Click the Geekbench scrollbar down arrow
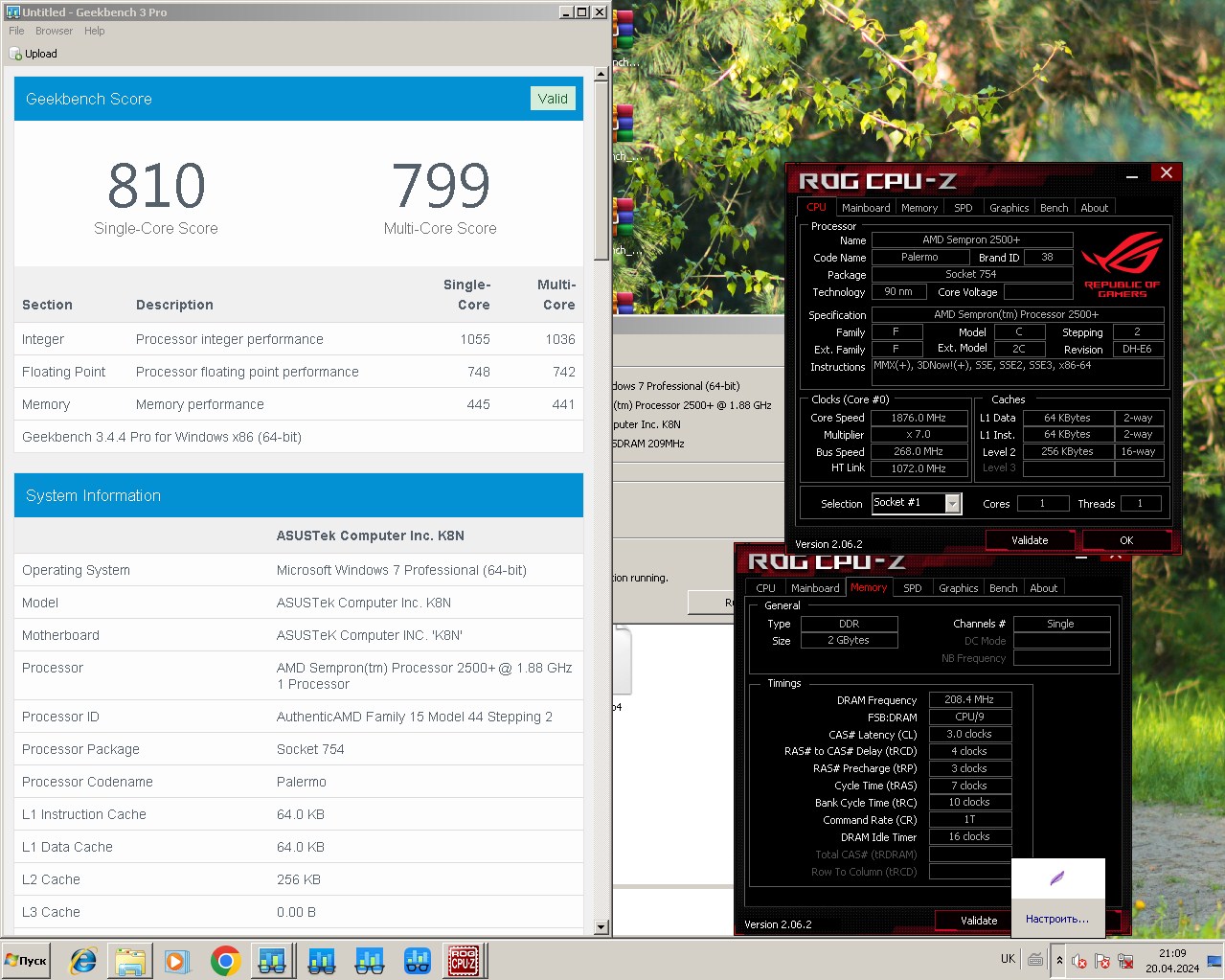 [x=601, y=927]
